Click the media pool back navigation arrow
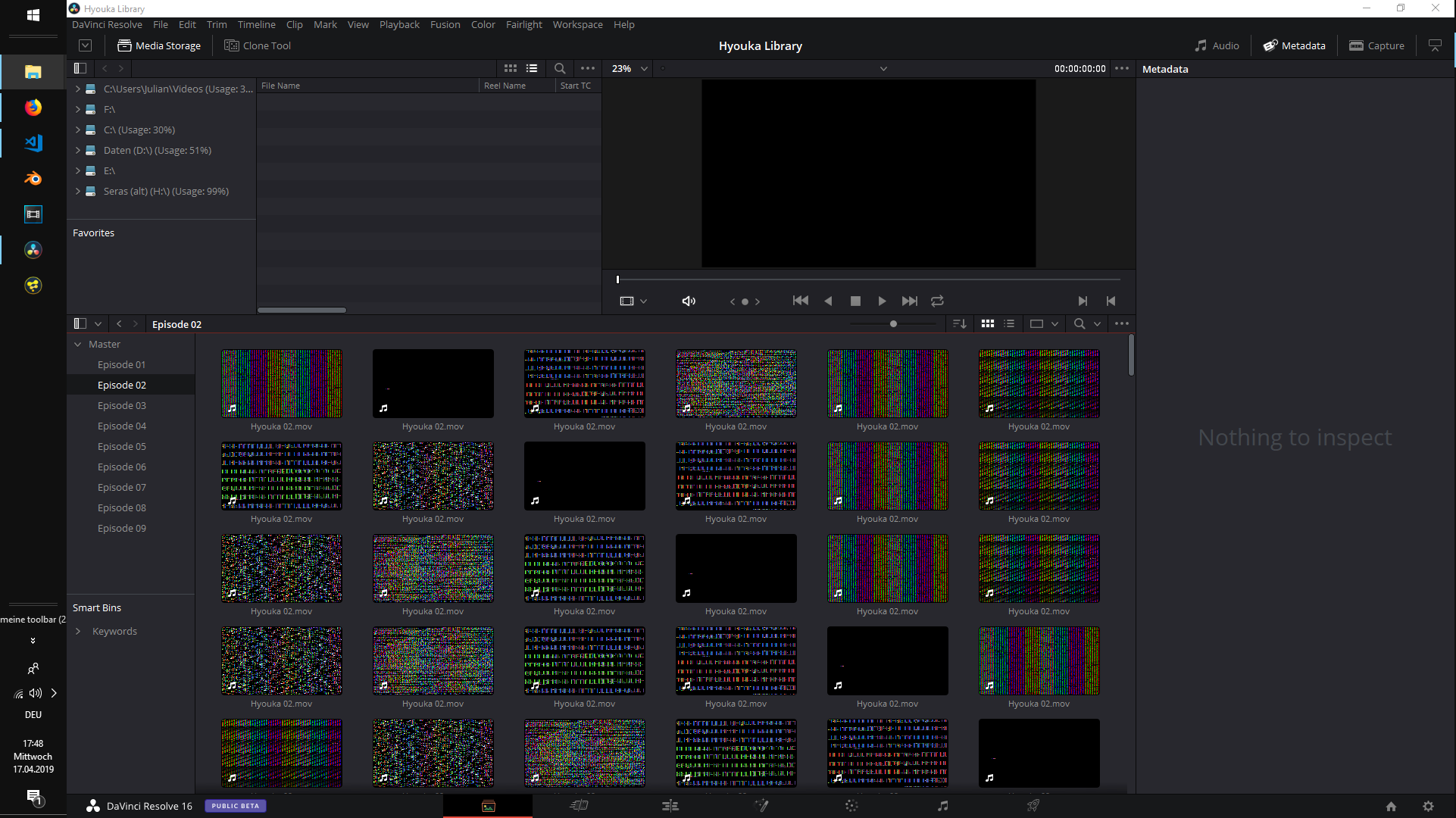The image size is (1456, 818). tap(119, 323)
